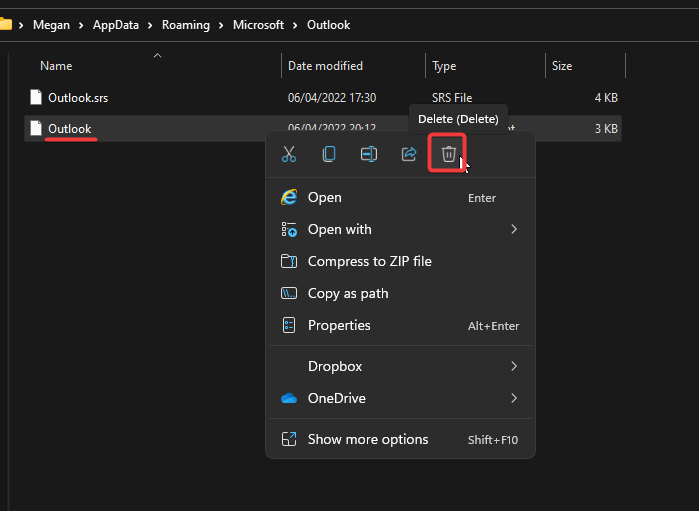Expand the Dropbox submenu
Image resolution: width=699 pixels, height=511 pixels.
tap(400, 367)
